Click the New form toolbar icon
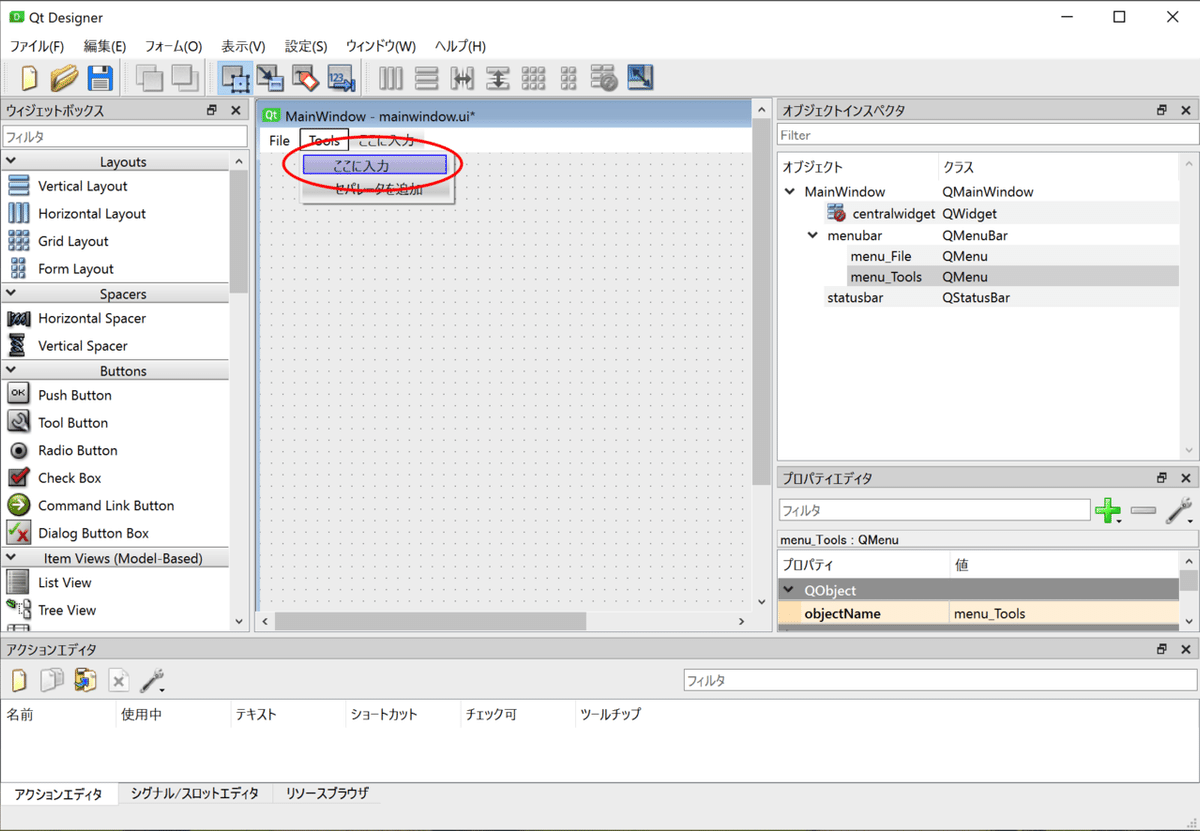The width and height of the screenshot is (1200, 831). click(x=29, y=77)
